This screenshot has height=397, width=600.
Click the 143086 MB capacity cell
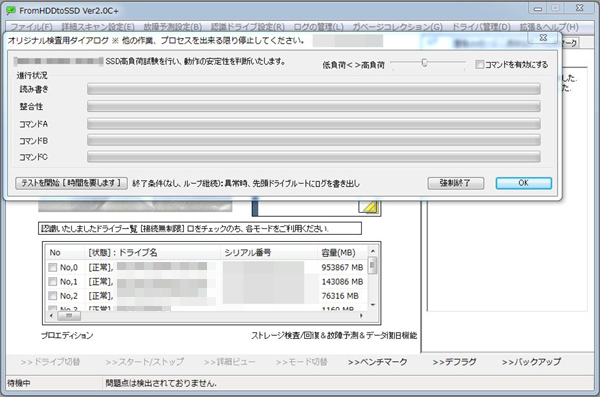342,282
